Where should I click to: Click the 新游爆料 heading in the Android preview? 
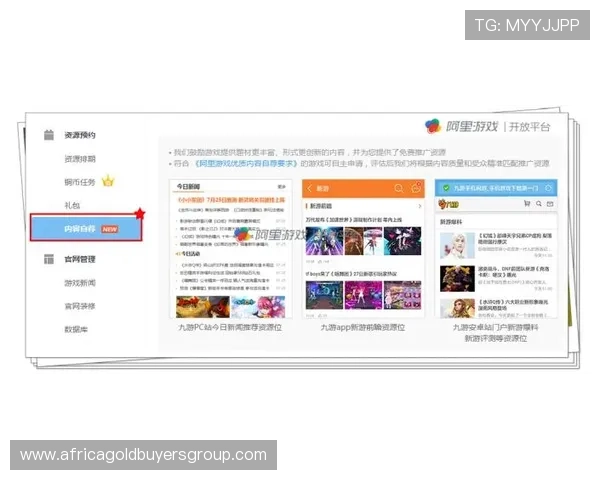pyautogui.click(x=451, y=222)
